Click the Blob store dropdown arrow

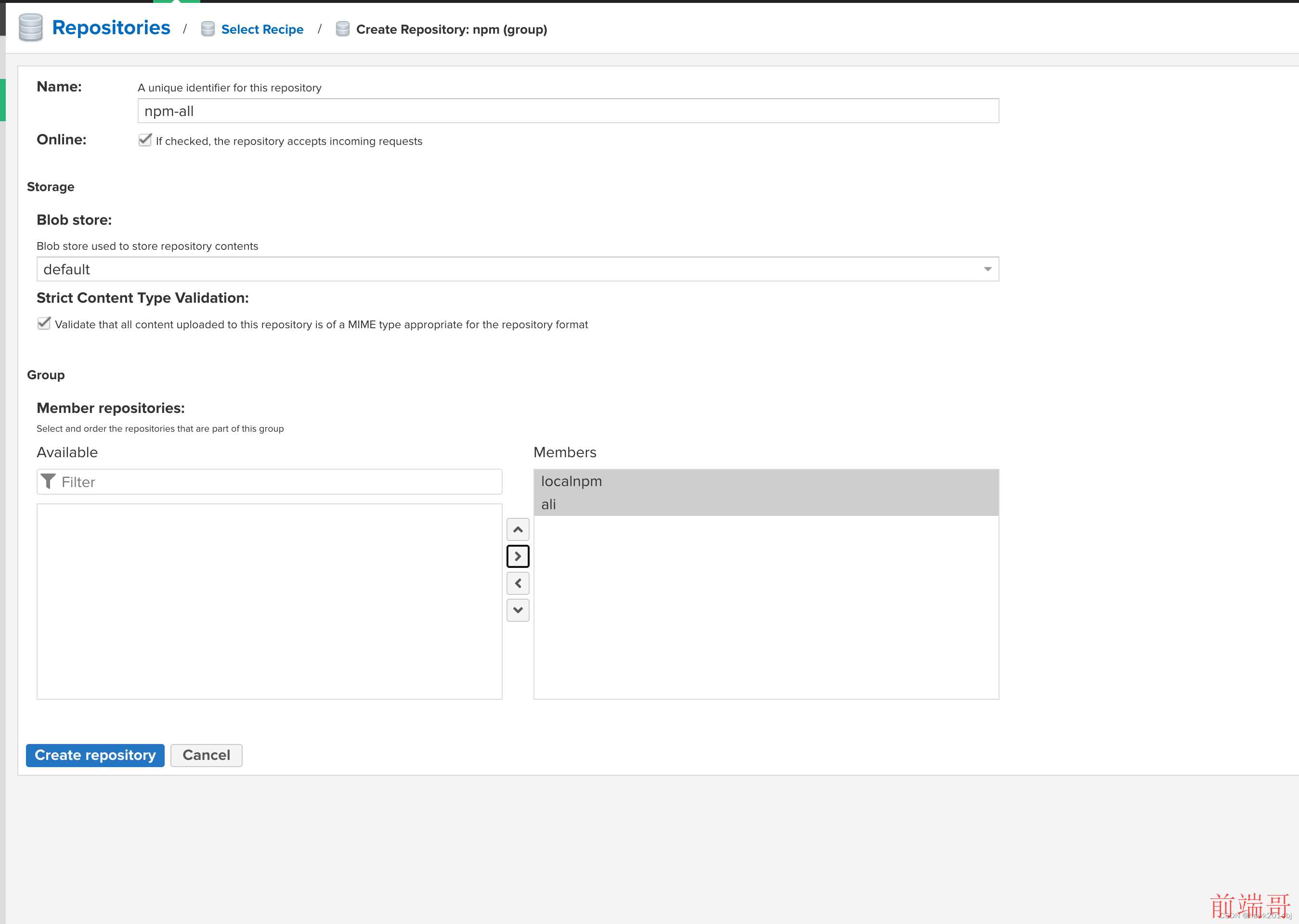[x=987, y=269]
